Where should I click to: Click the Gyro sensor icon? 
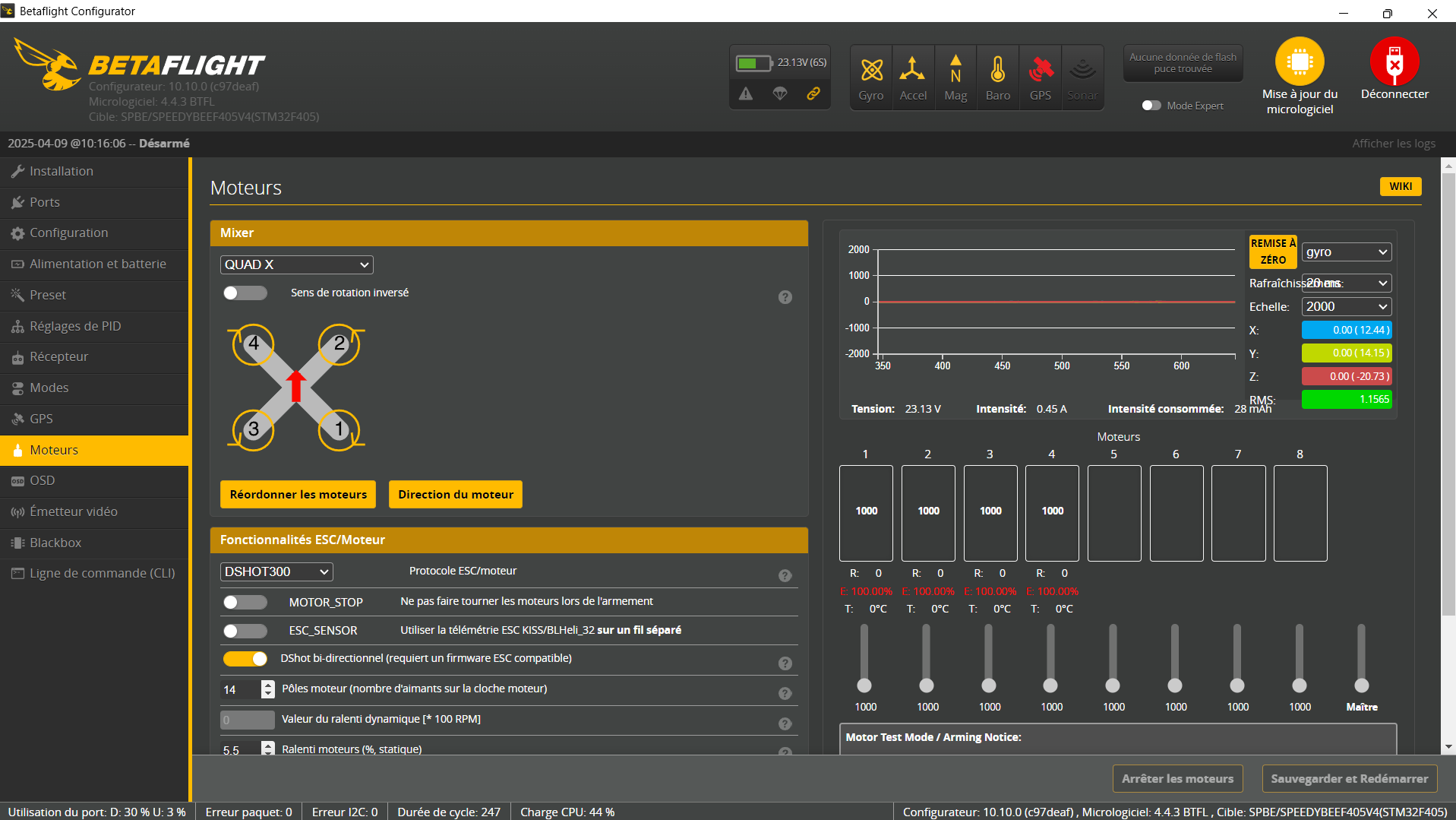click(x=871, y=71)
